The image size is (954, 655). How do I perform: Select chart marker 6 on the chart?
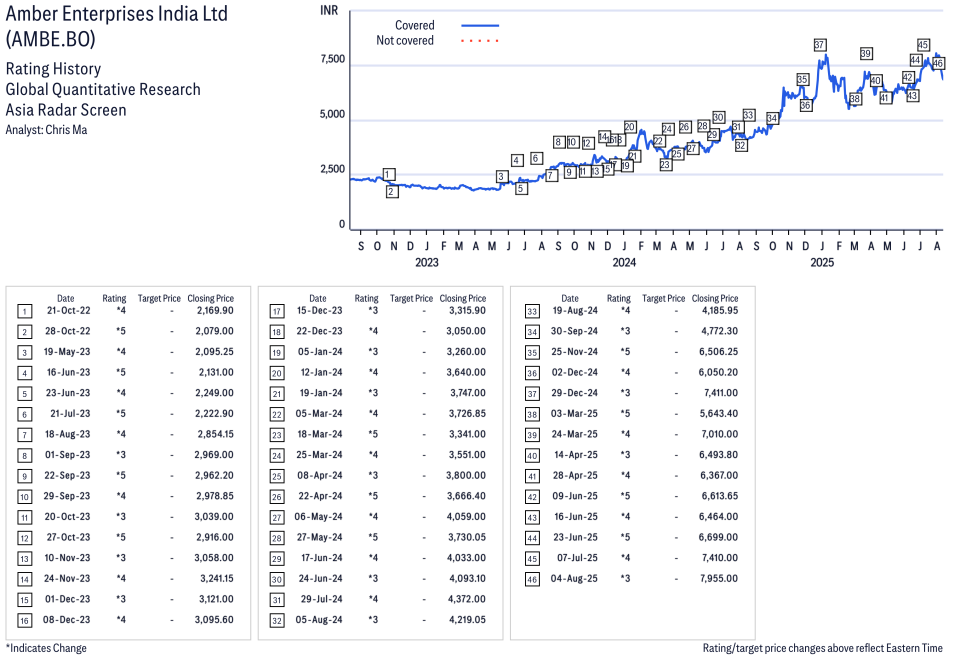click(536, 158)
